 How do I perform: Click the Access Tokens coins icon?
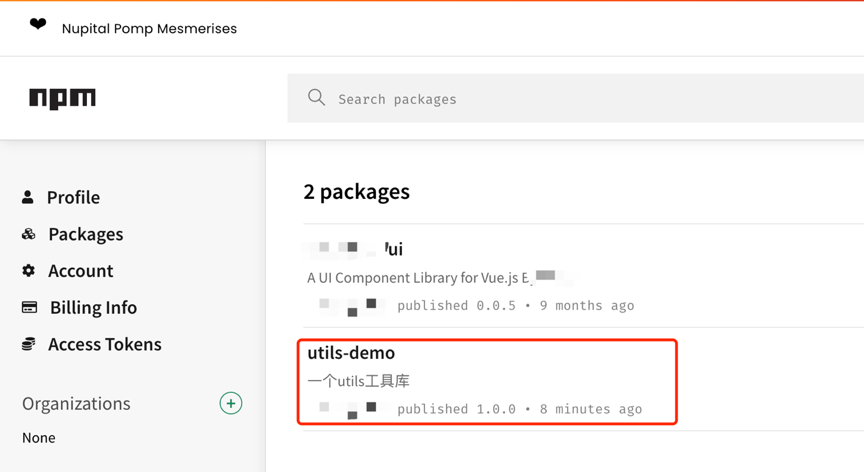click(28, 344)
